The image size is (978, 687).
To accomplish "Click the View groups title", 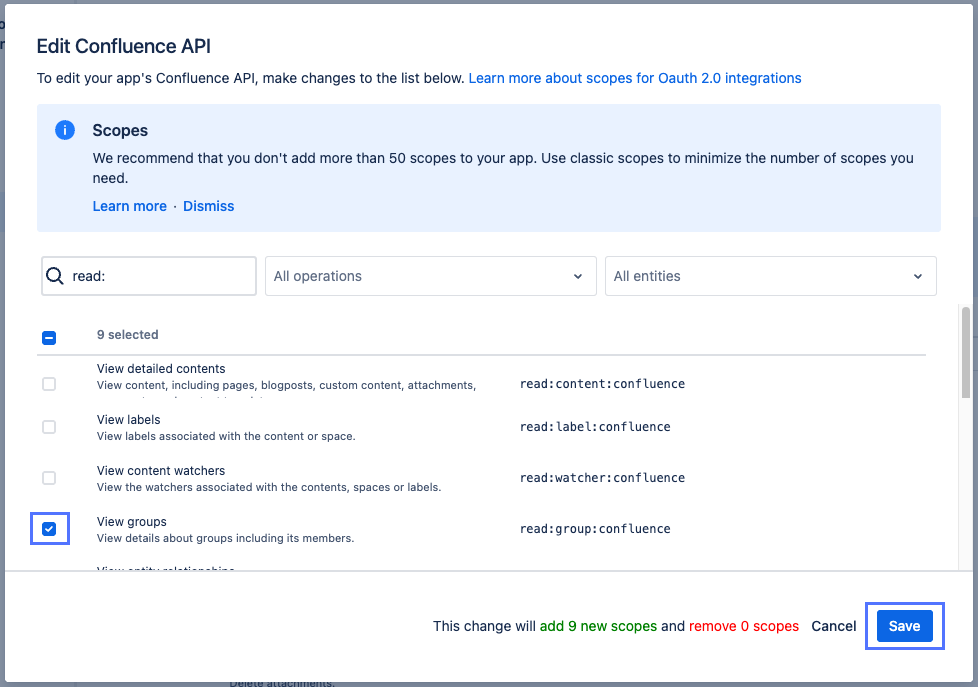I will [x=132, y=522].
